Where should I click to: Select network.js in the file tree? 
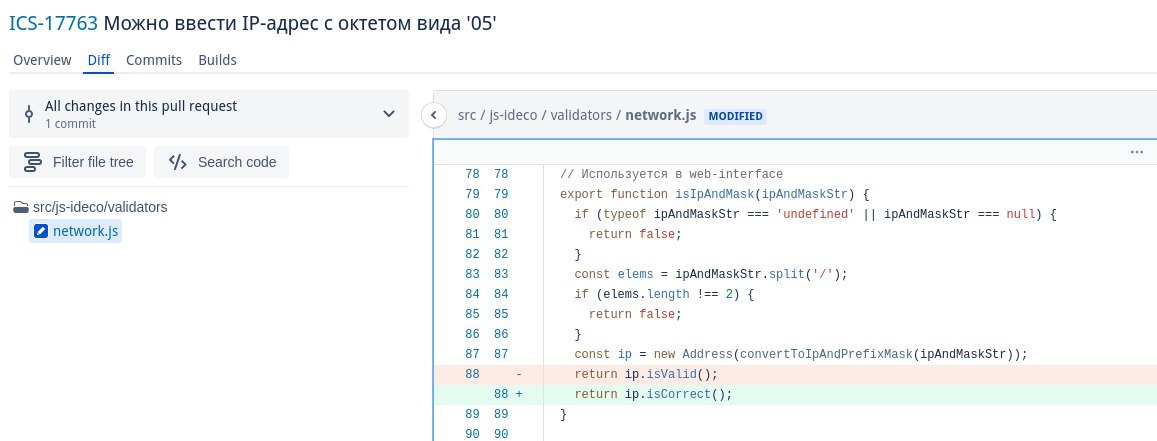85,232
